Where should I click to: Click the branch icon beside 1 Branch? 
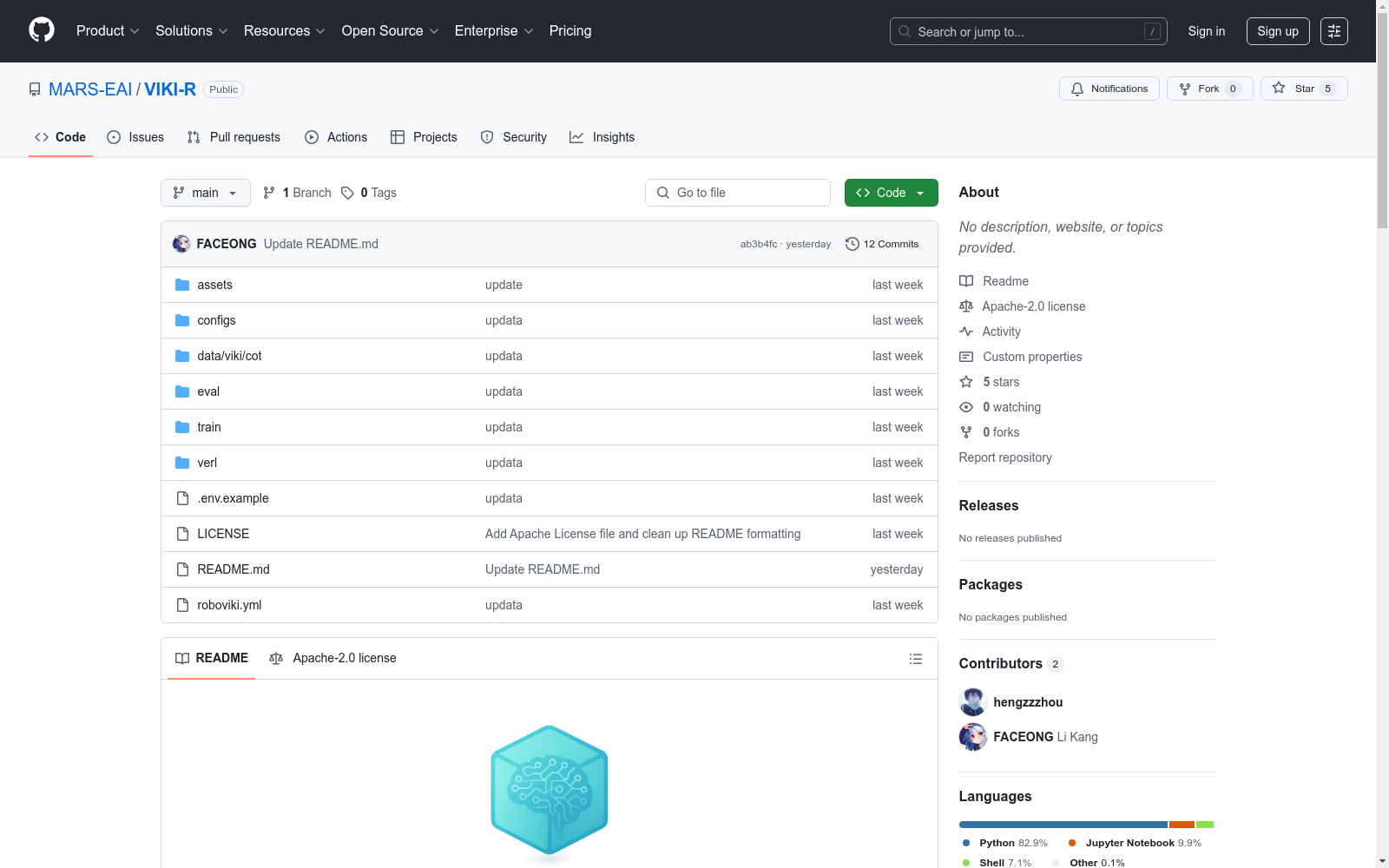[269, 193]
